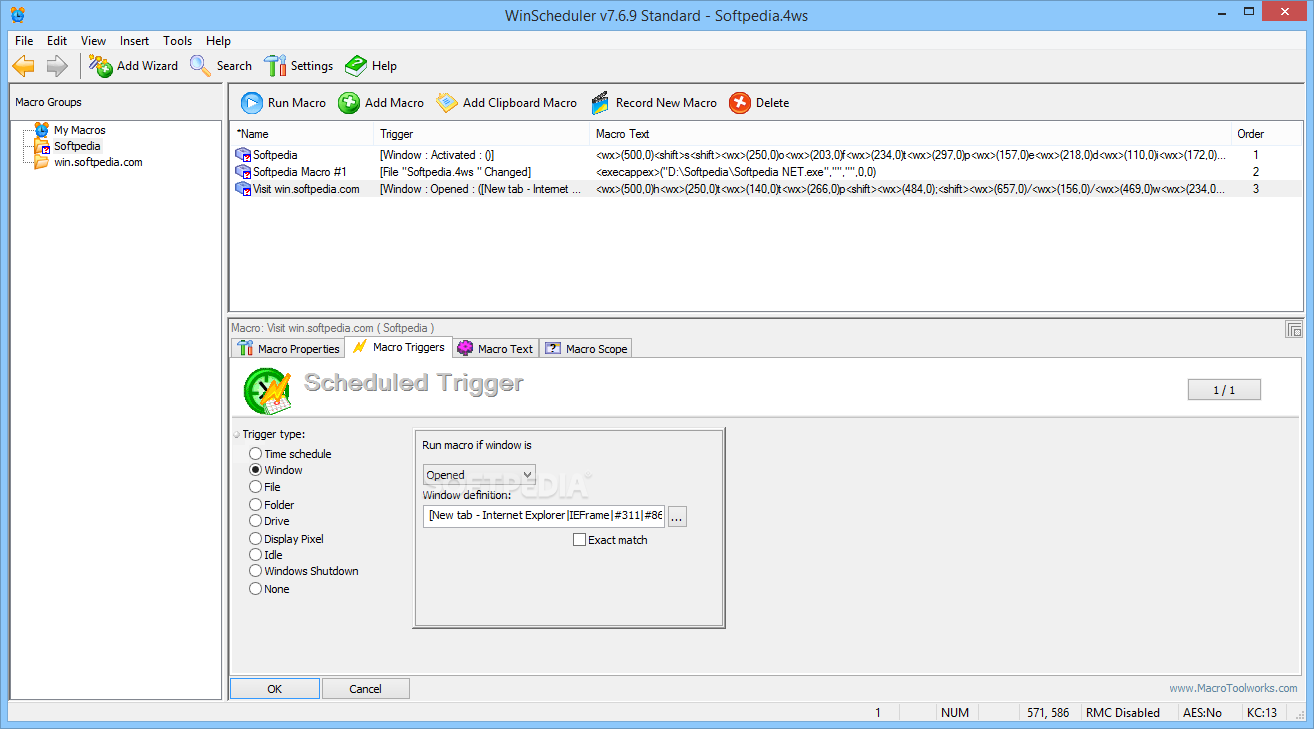
Task: Open the Tools menu
Action: pos(178,41)
